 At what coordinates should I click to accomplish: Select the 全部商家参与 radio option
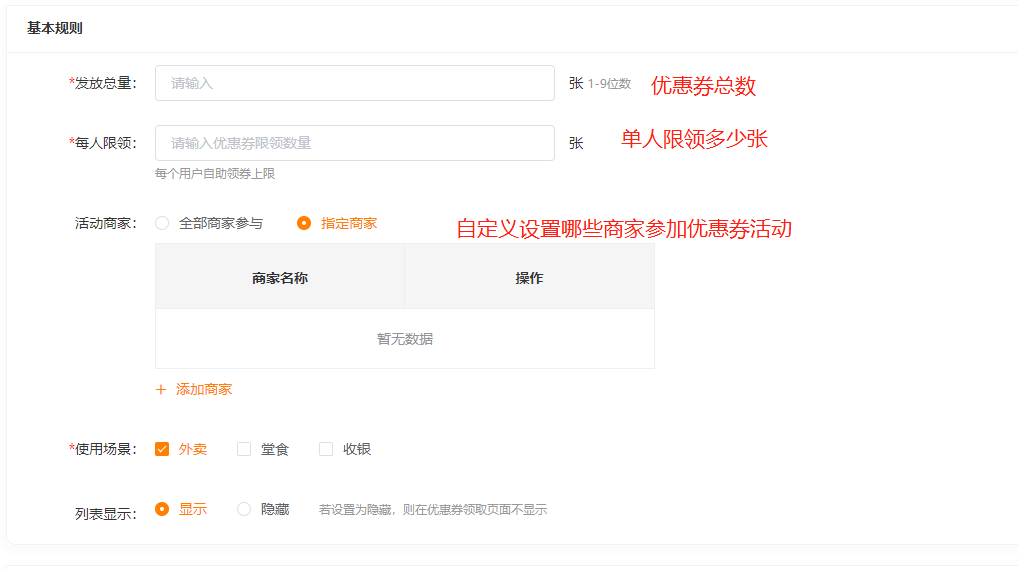162,223
